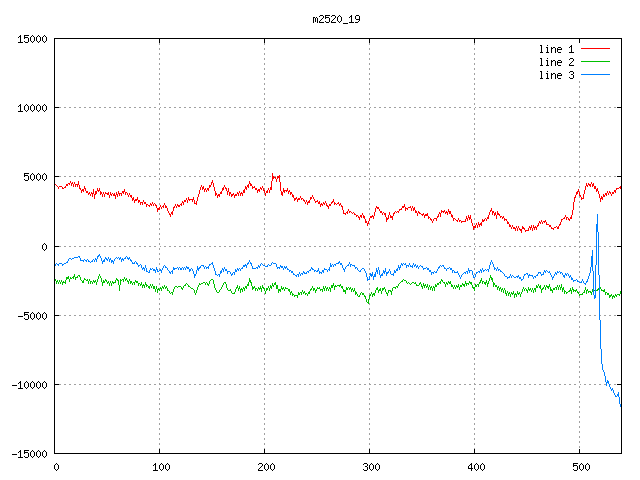Click the x-axis label 100
Screen dimensions: 640x480
click(x=161, y=467)
